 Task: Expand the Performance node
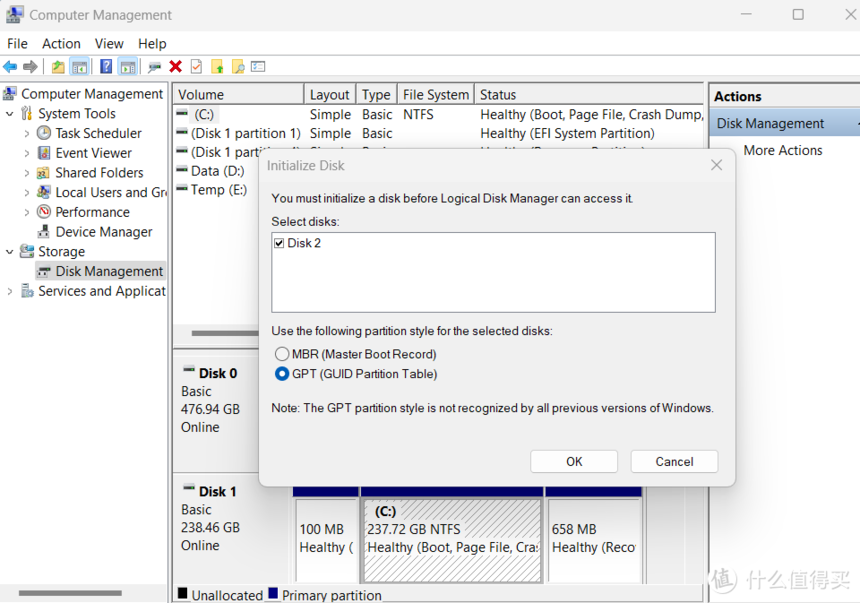(x=27, y=212)
